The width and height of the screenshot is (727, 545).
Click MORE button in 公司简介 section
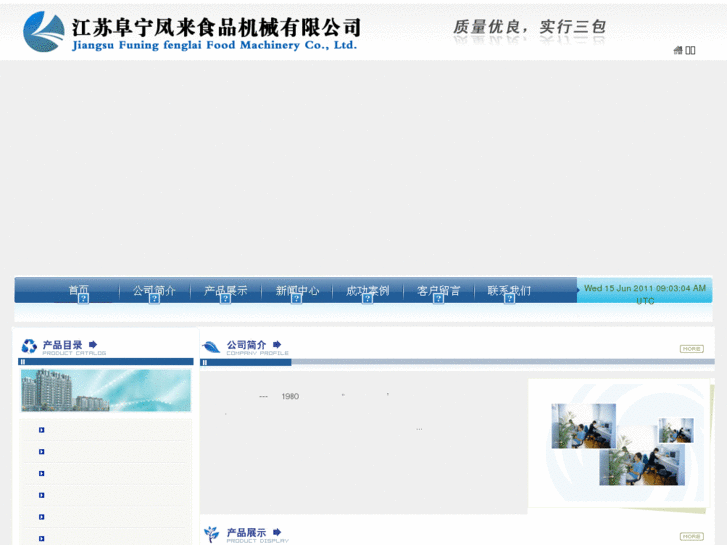(692, 349)
